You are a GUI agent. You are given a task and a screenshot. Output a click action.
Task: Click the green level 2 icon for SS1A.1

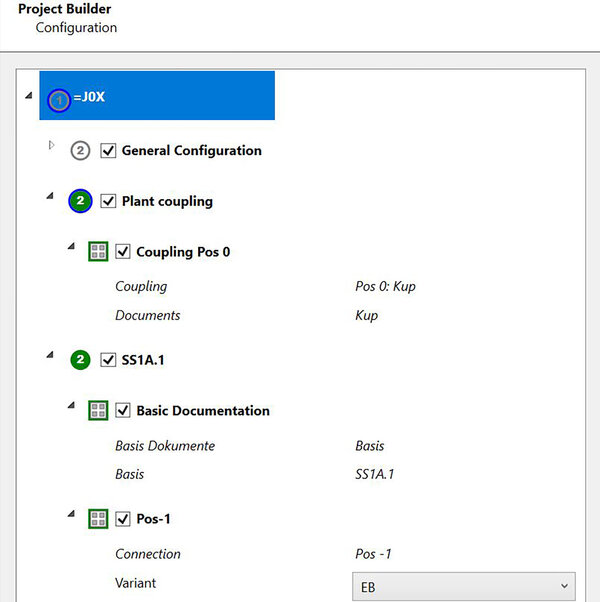(x=80, y=359)
